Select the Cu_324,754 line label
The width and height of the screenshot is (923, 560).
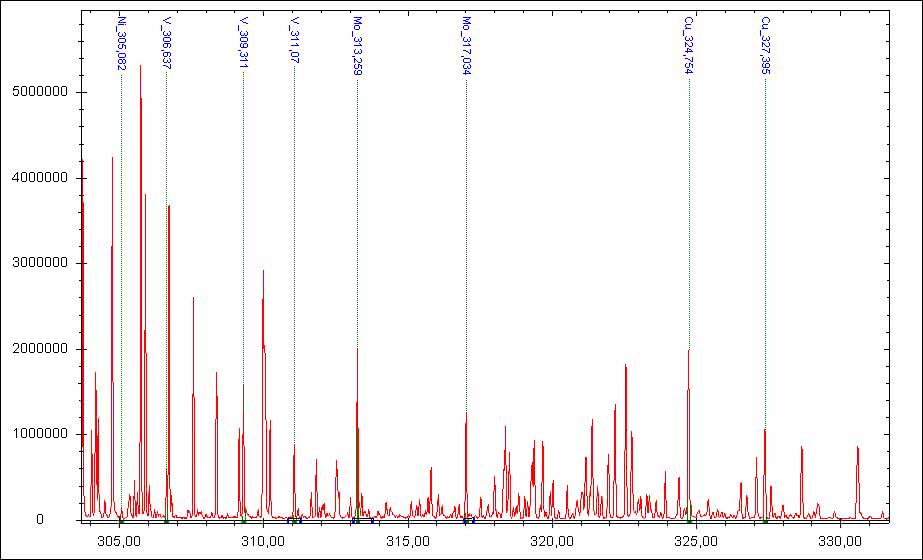tap(688, 46)
